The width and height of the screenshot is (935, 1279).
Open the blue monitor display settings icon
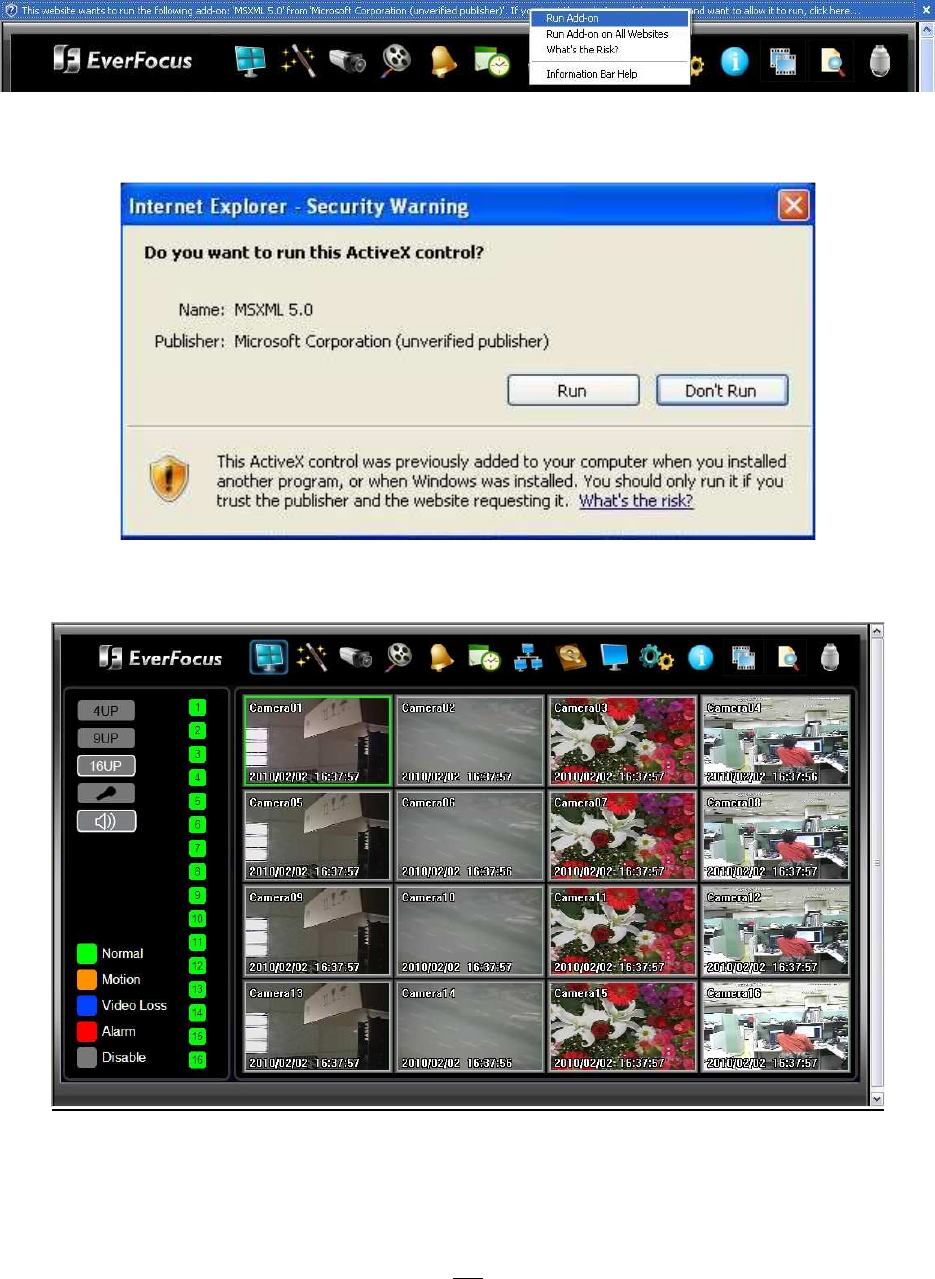tap(614, 657)
